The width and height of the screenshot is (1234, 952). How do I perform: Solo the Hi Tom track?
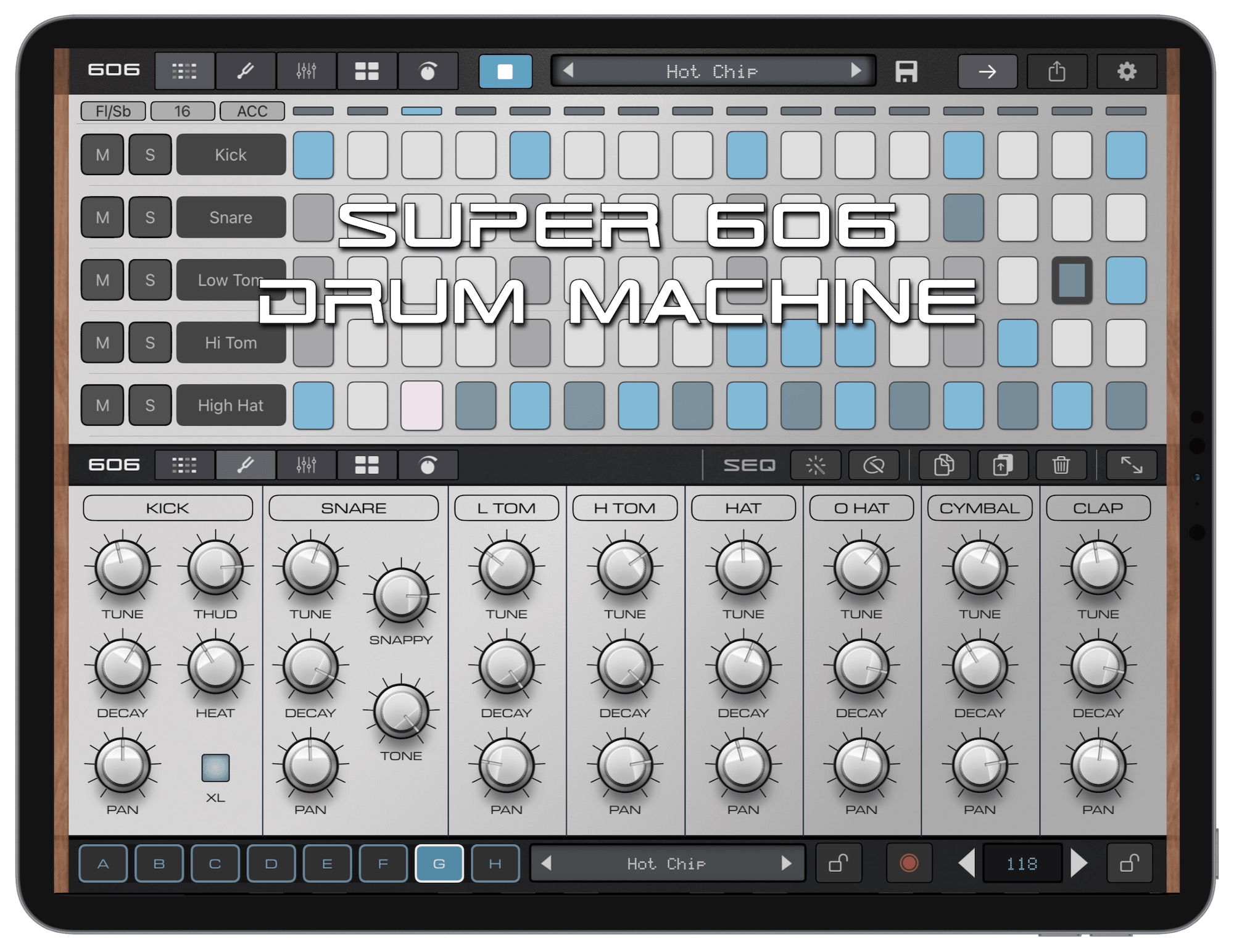150,342
